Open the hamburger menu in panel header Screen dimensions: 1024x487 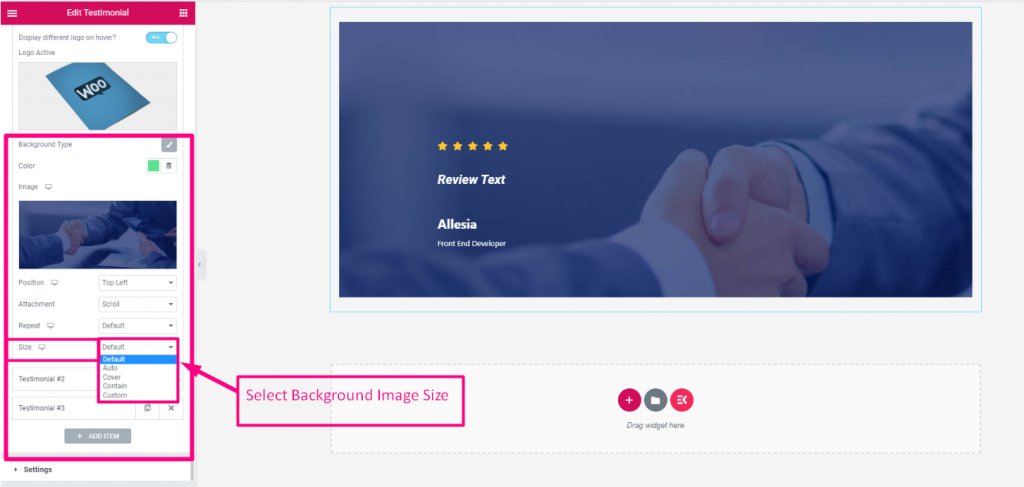(x=12, y=13)
